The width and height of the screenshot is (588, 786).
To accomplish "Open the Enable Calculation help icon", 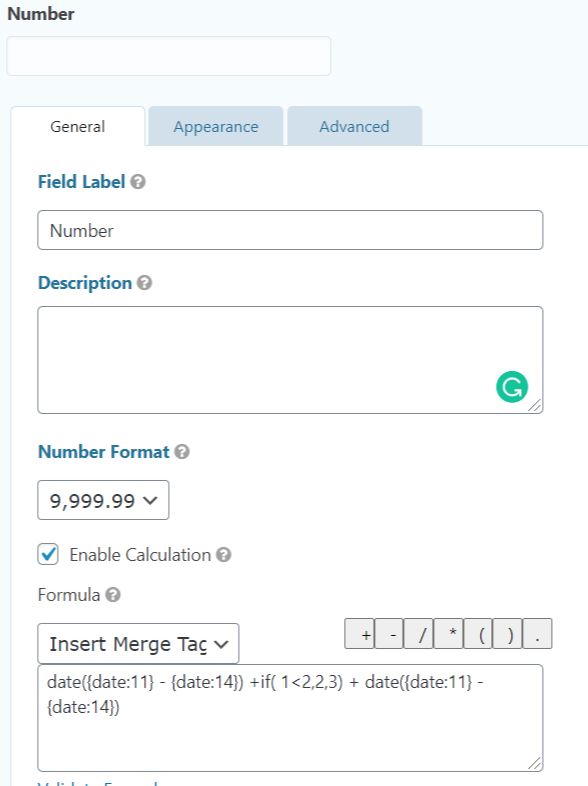I will [x=224, y=555].
